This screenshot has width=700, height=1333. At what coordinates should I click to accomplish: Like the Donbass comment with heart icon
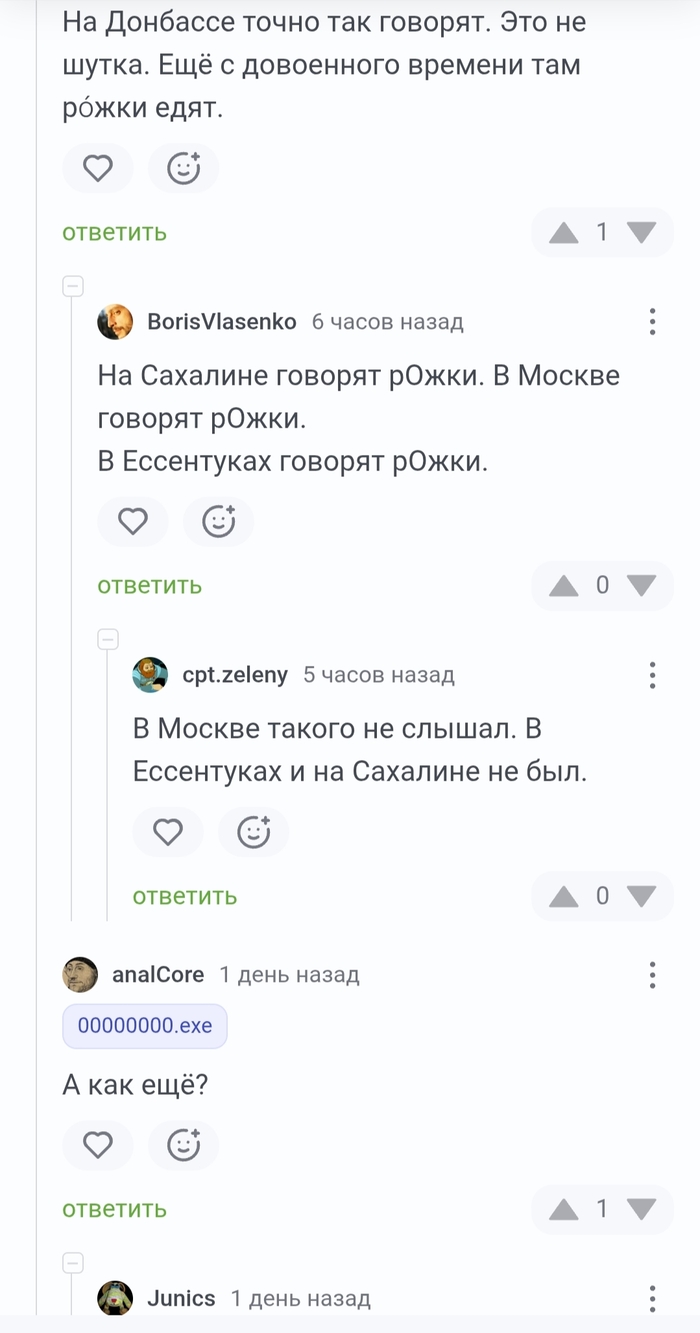point(97,169)
